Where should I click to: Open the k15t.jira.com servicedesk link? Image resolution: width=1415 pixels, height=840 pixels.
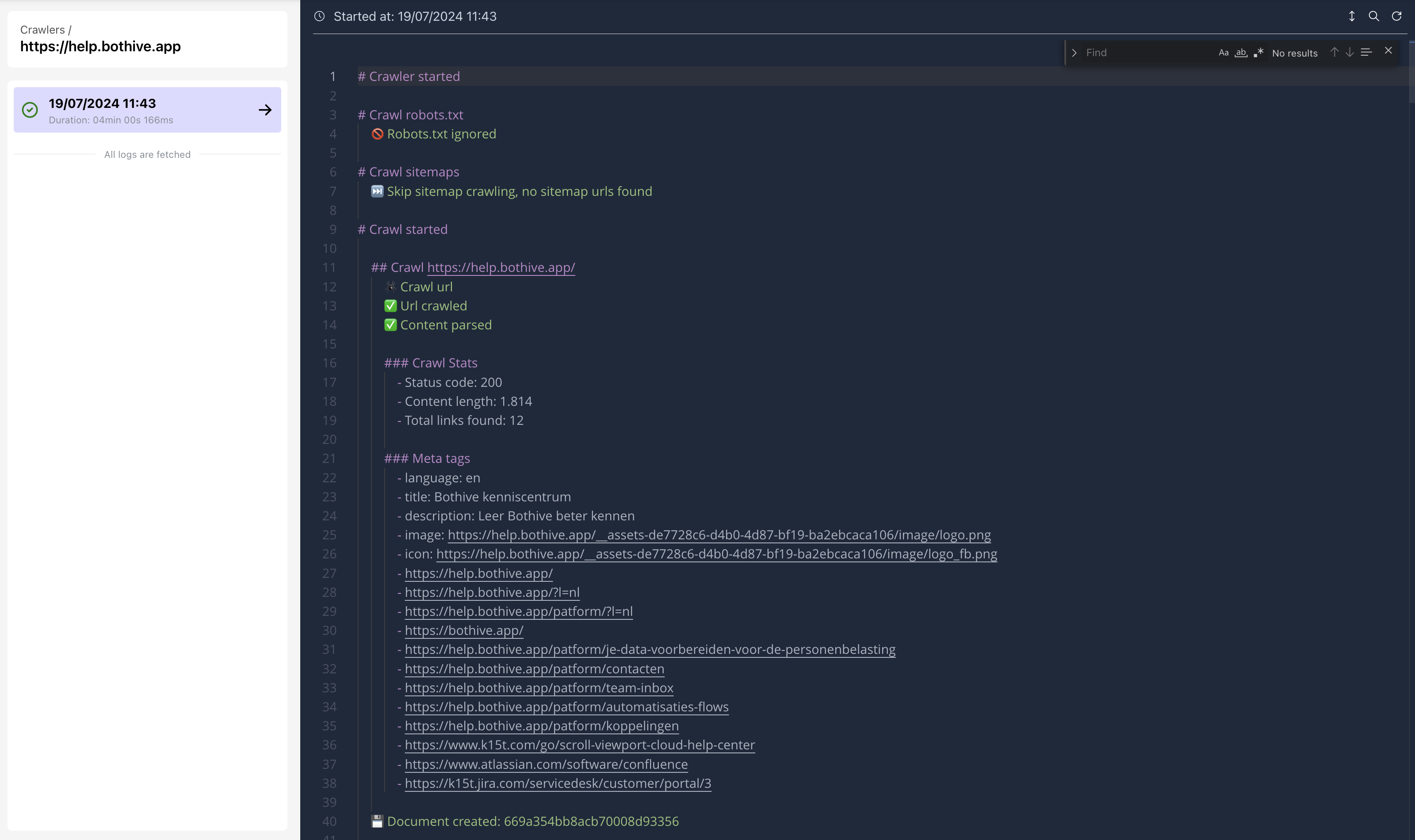pos(558,783)
